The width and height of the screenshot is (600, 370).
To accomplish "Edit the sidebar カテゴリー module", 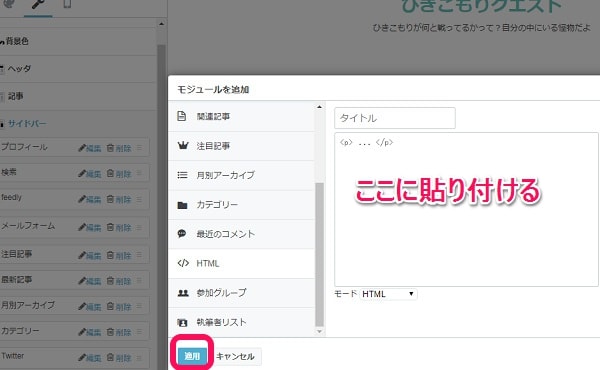I will [90, 332].
